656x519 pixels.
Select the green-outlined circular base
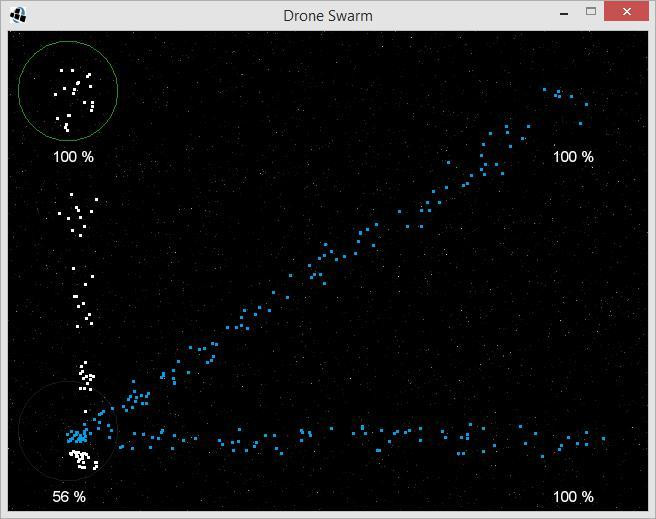pos(68,90)
